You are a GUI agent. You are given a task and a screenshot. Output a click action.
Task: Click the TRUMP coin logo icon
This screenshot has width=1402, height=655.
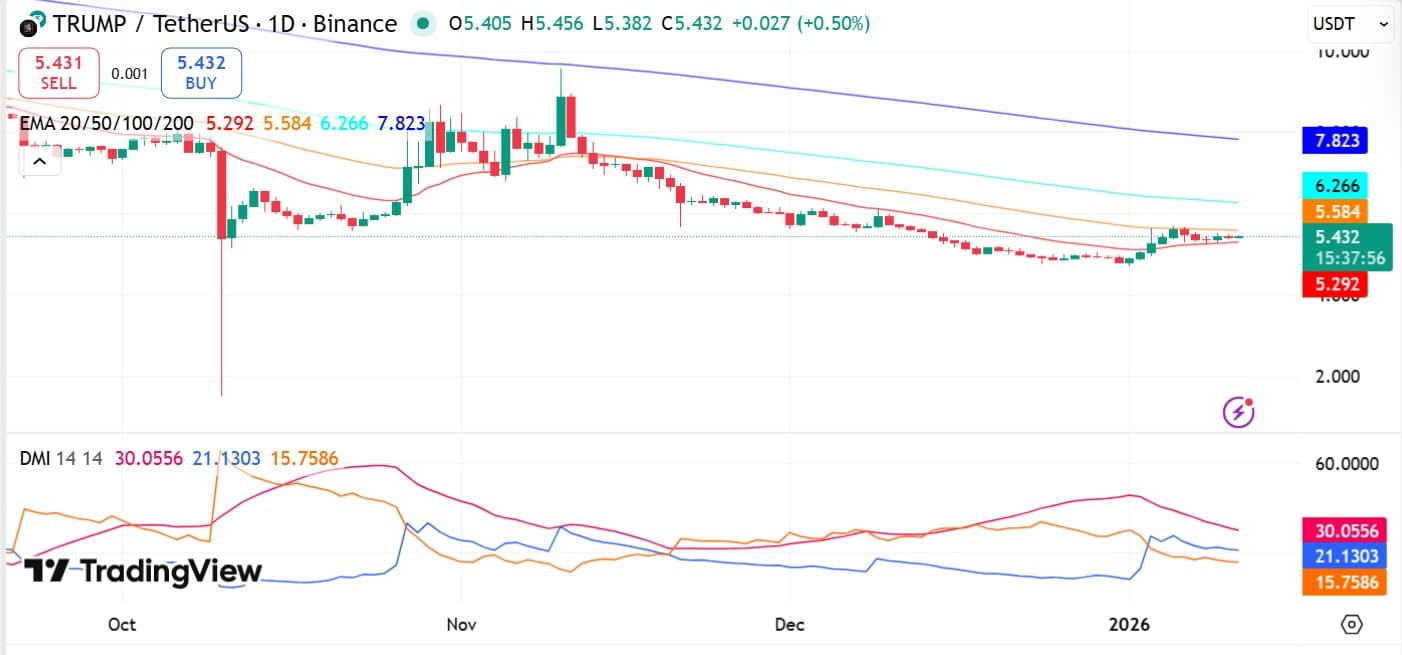point(27,24)
